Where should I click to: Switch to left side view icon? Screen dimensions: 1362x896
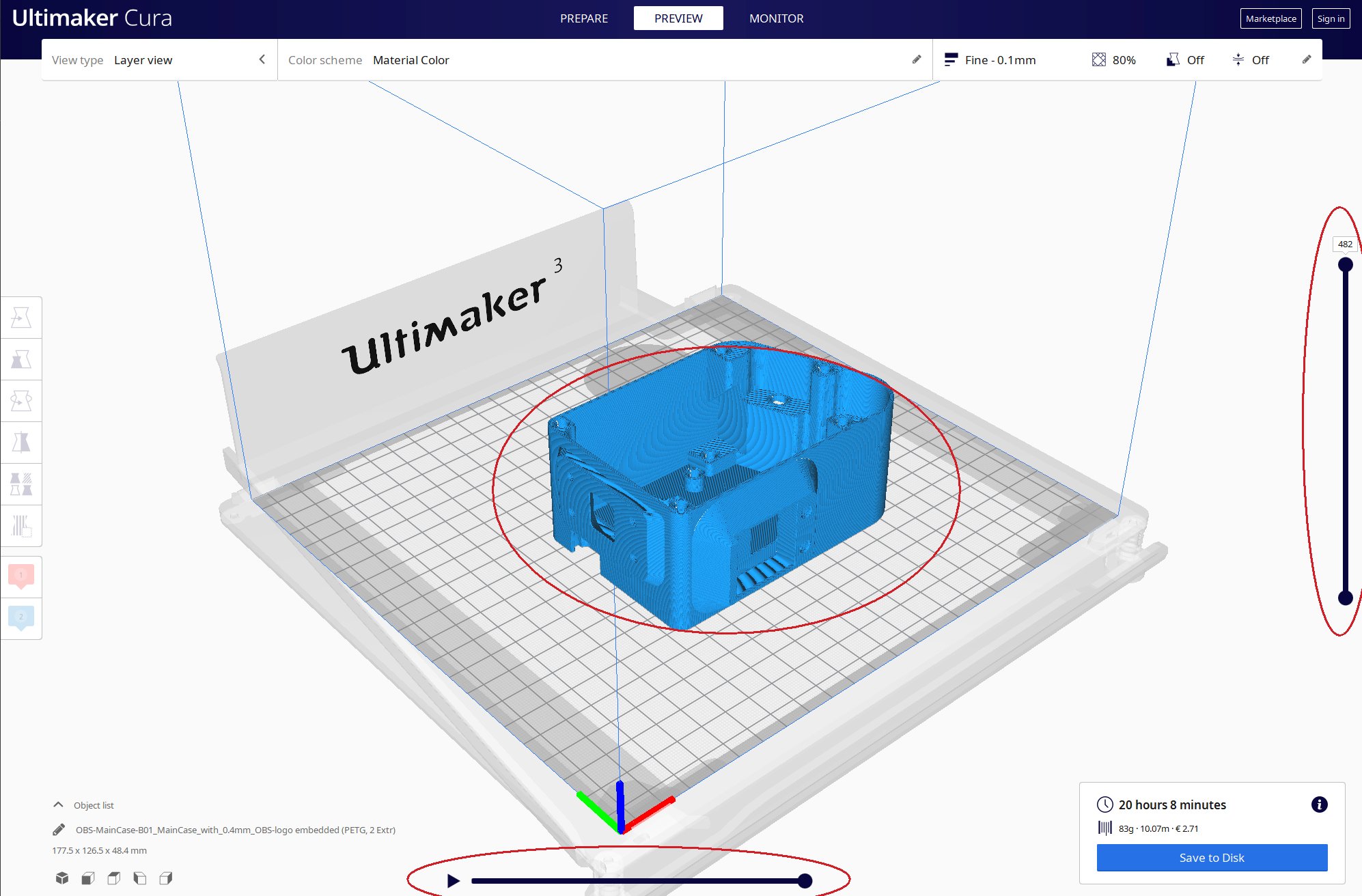pos(140,878)
